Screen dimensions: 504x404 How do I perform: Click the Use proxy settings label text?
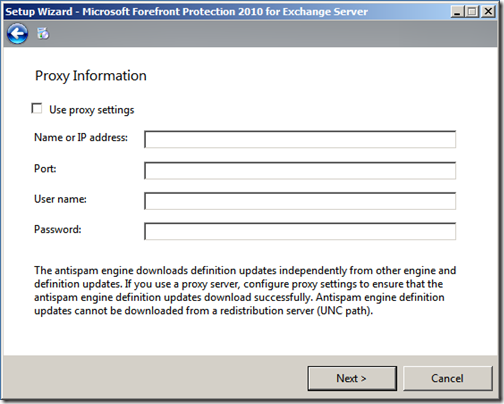pos(92,110)
